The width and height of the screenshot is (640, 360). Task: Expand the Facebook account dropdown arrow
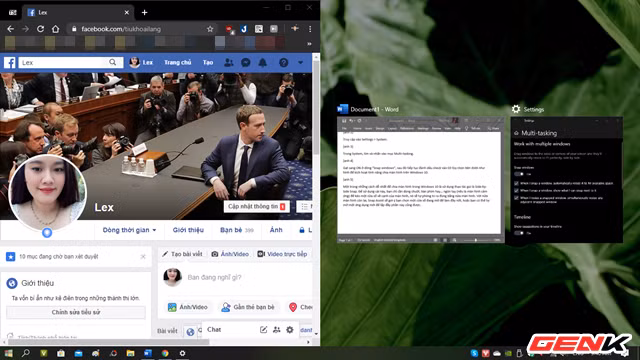300,62
